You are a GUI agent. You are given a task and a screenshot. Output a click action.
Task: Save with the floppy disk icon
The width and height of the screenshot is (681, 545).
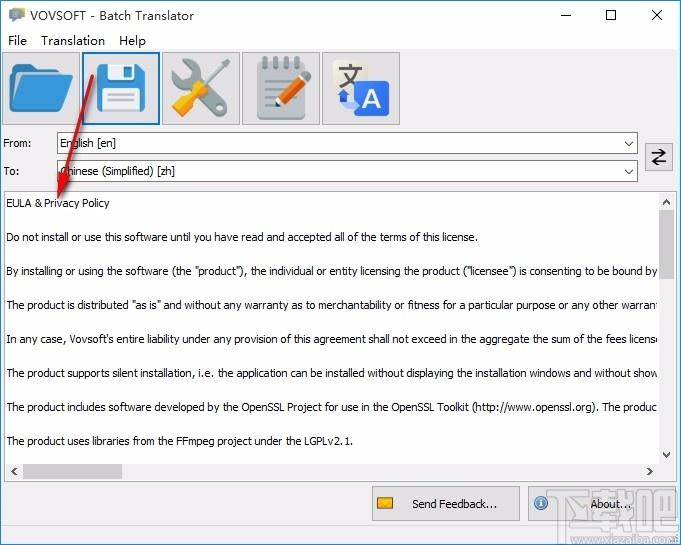pyautogui.click(x=121, y=88)
